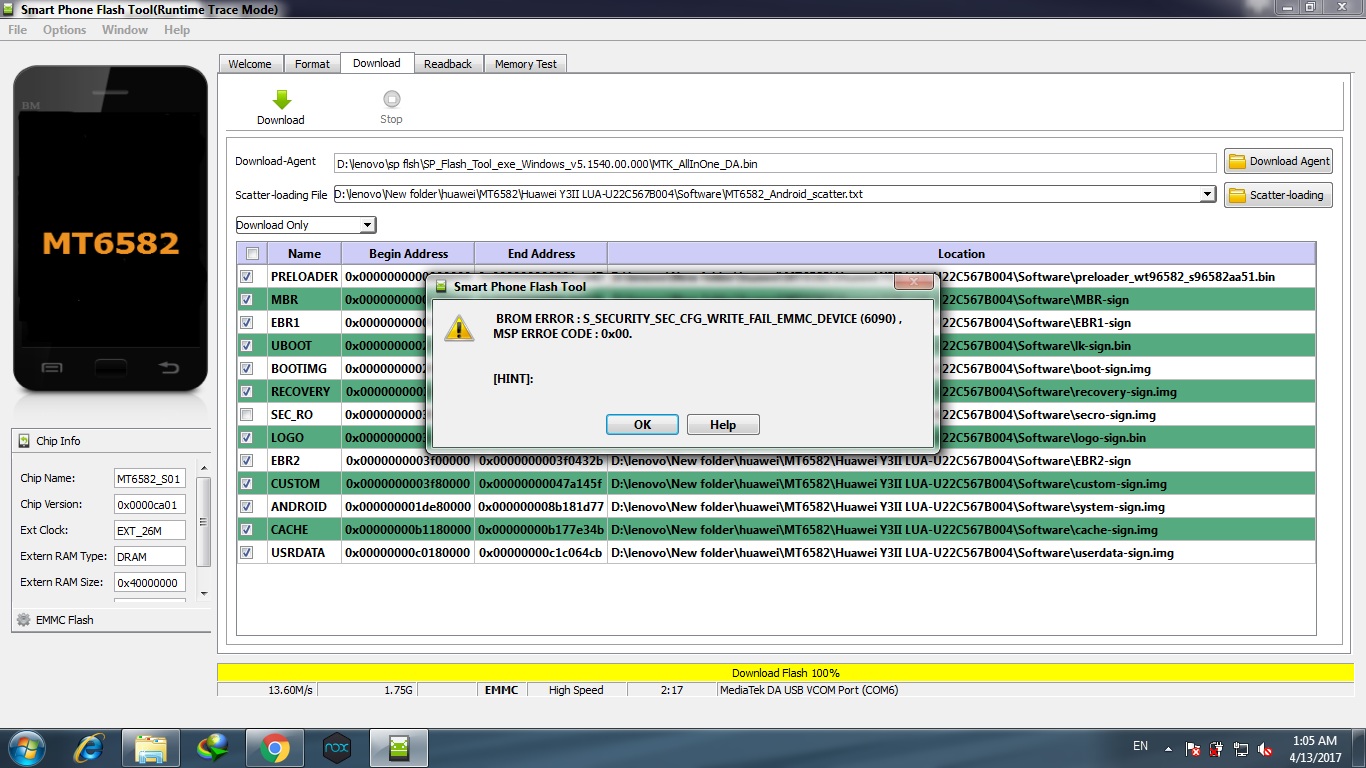Image resolution: width=1366 pixels, height=768 pixels.
Task: Open Internet Explorer from taskbar
Action: [90, 747]
